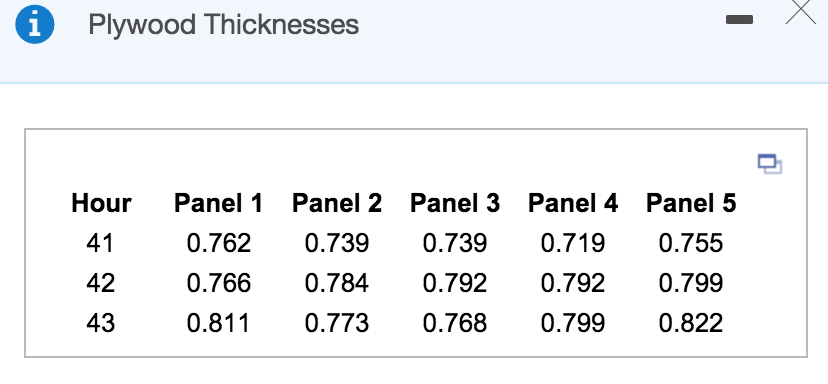Screen dimensions: 828x384
Task: Close the Plywood Thicknesses dialog
Action: point(801,11)
